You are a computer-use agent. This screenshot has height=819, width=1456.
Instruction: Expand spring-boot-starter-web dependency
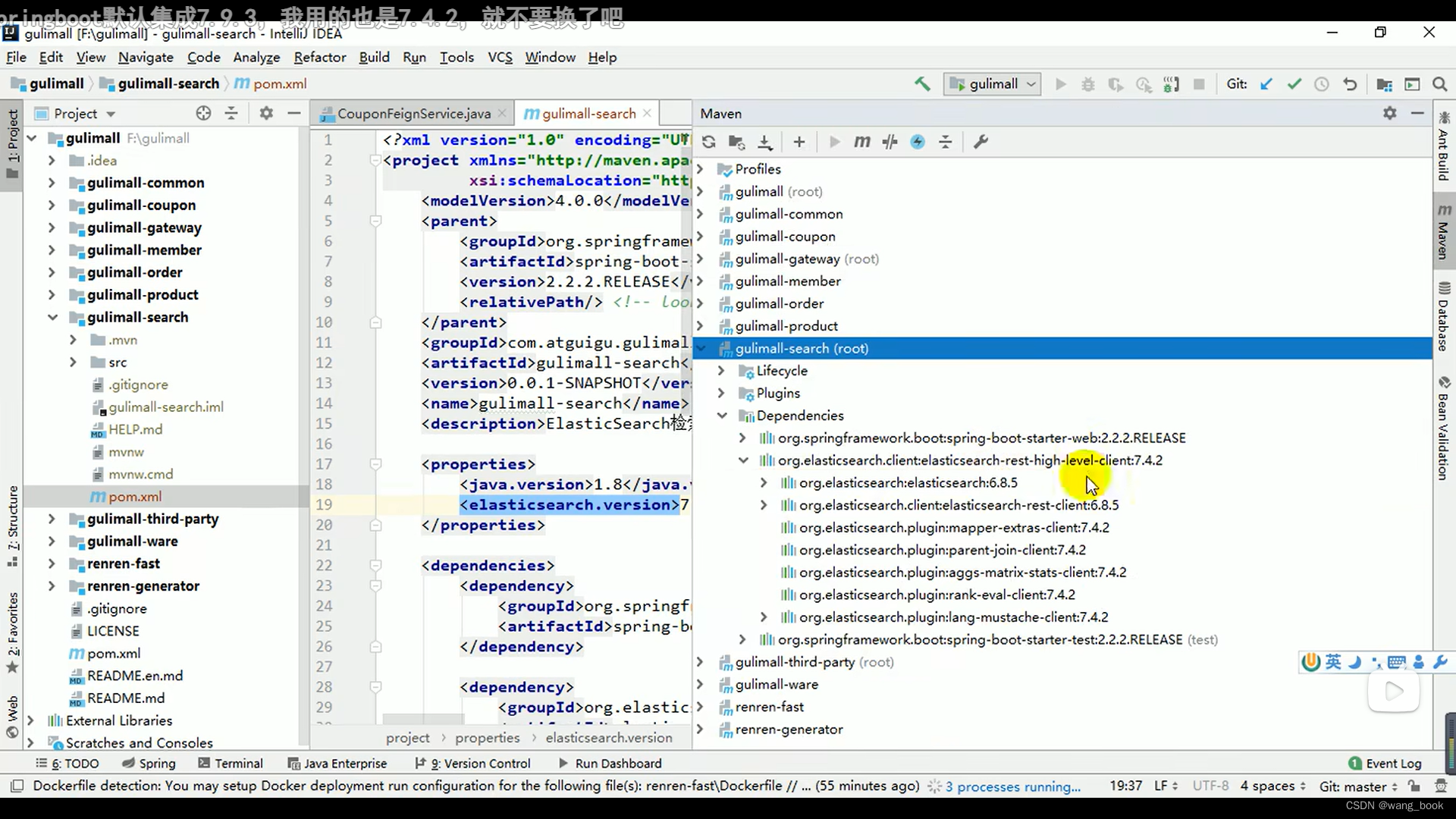[x=742, y=438]
